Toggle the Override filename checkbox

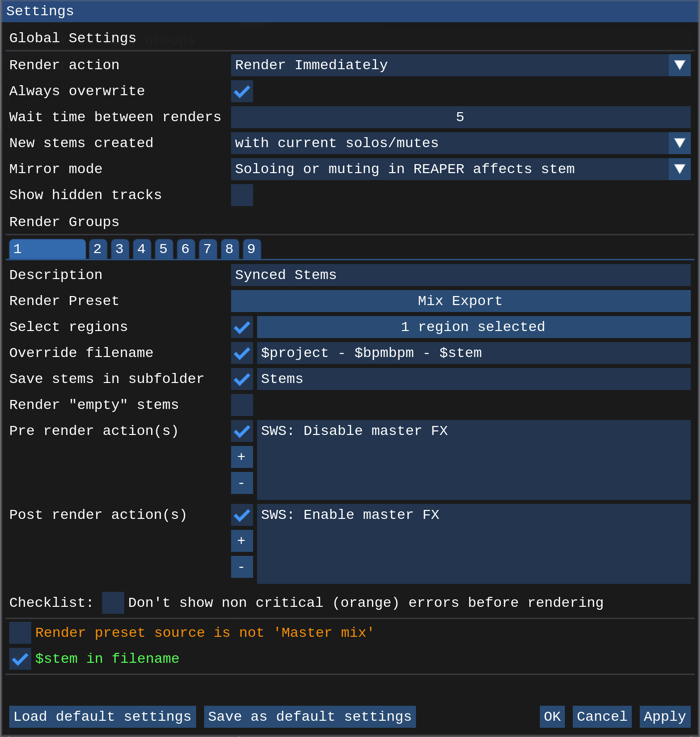click(x=242, y=353)
